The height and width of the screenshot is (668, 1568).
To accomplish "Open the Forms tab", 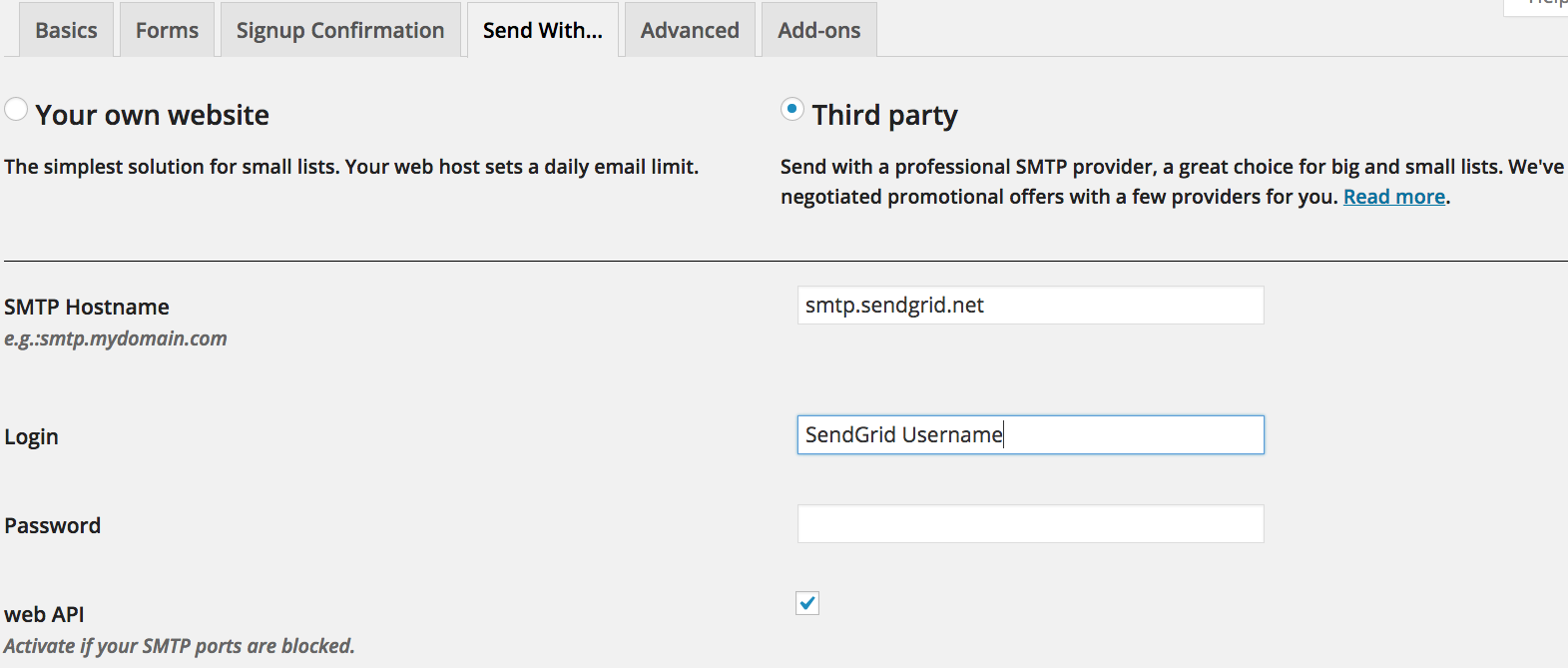I will coord(167,30).
